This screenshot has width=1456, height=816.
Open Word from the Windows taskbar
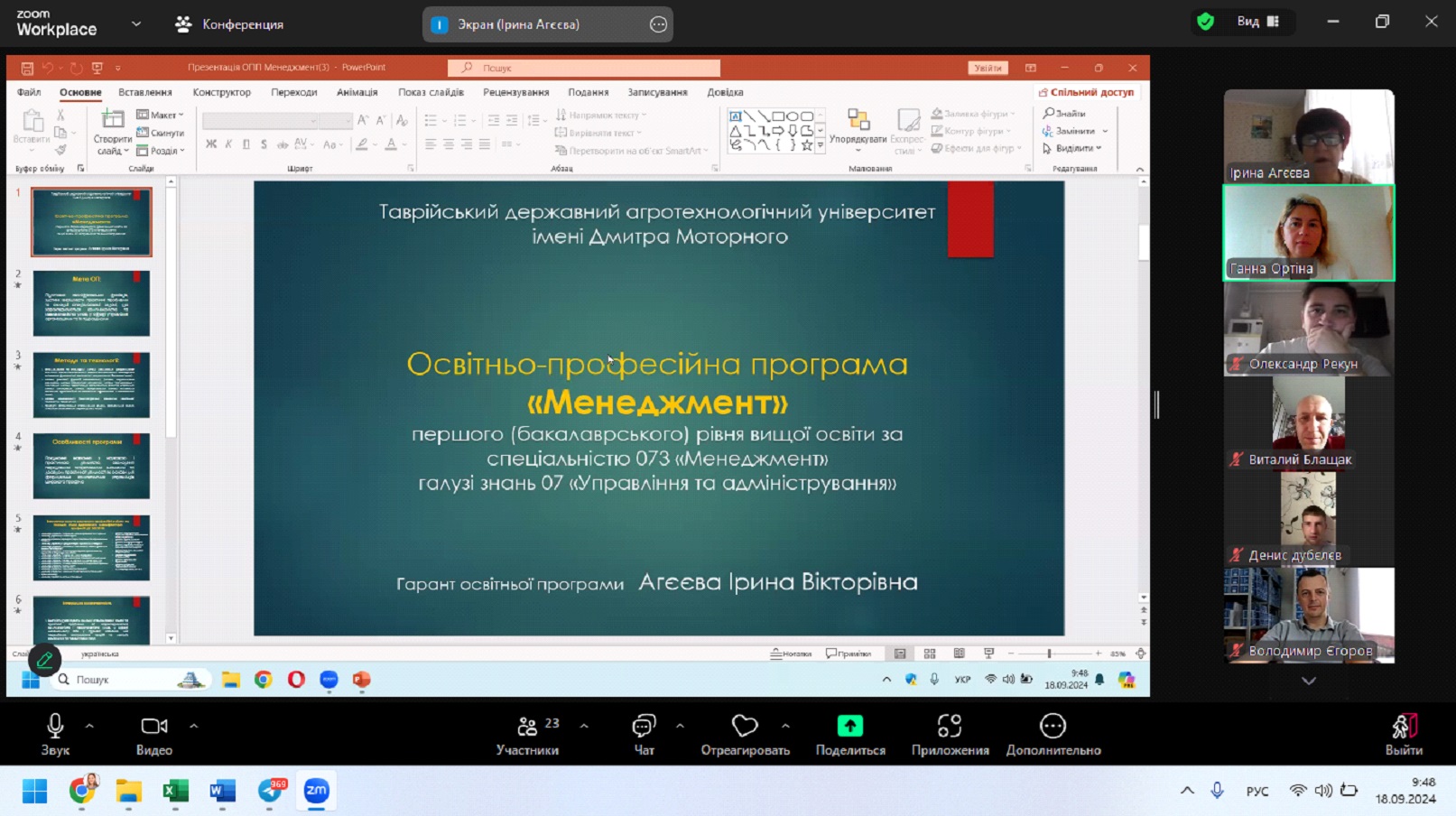click(222, 792)
